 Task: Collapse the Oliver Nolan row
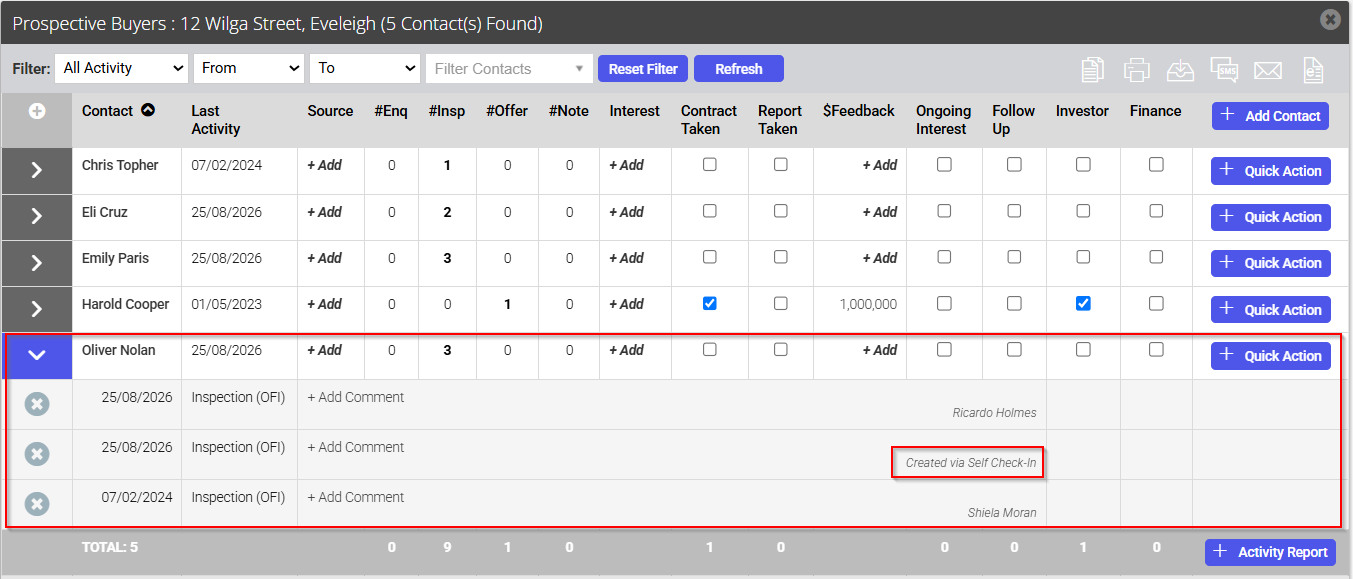pyautogui.click(x=37, y=355)
